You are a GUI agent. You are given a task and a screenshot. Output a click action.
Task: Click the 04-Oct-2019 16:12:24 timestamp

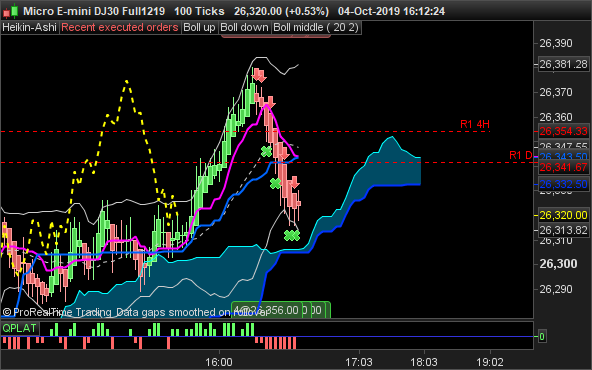click(x=391, y=11)
